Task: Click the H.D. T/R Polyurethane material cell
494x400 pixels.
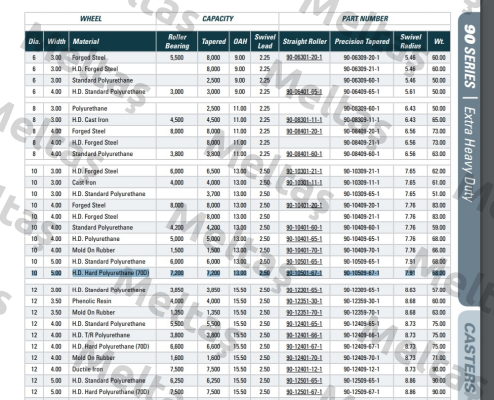Action: [101, 335]
